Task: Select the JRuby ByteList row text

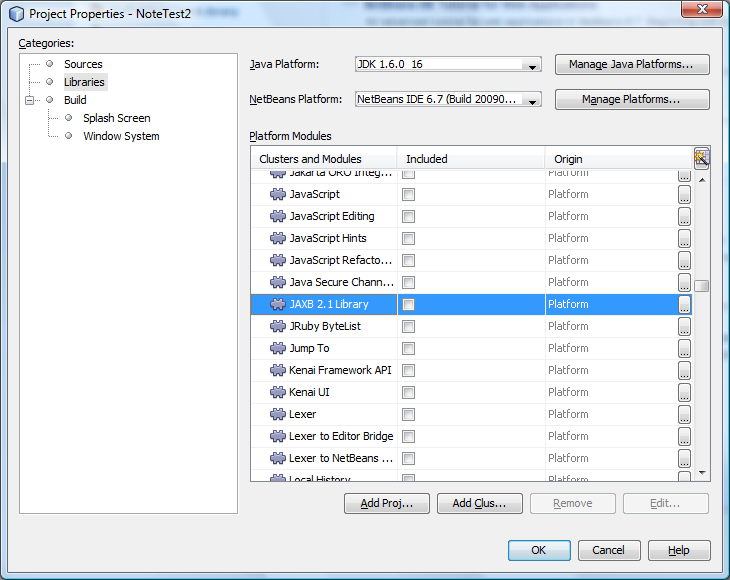Action: (324, 326)
